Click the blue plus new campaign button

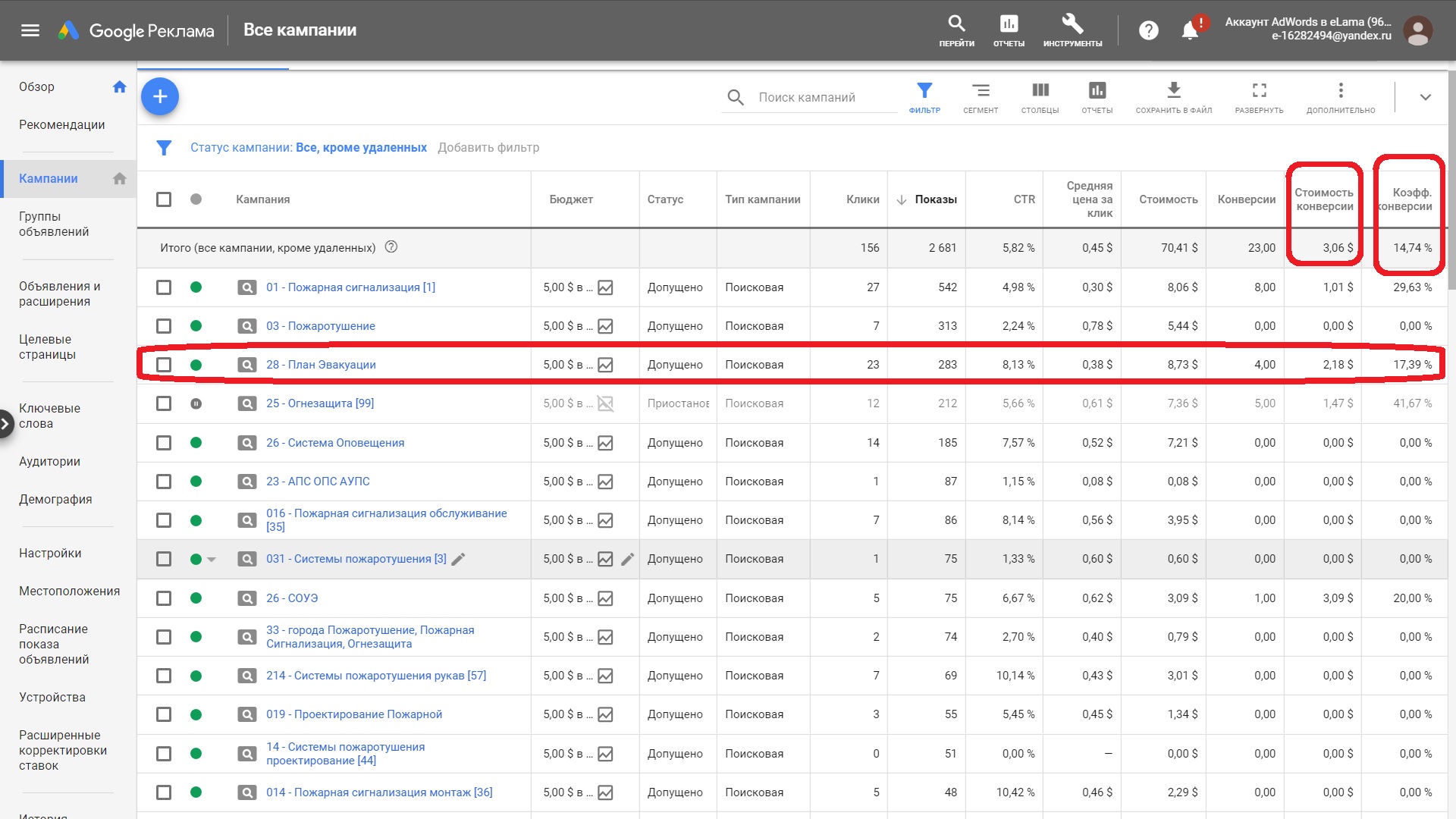pos(160,97)
